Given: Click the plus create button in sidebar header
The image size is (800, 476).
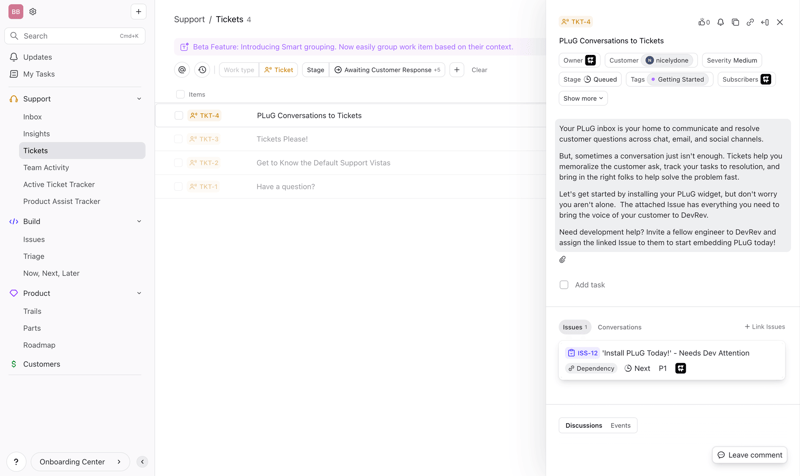Looking at the screenshot, I should [138, 12].
